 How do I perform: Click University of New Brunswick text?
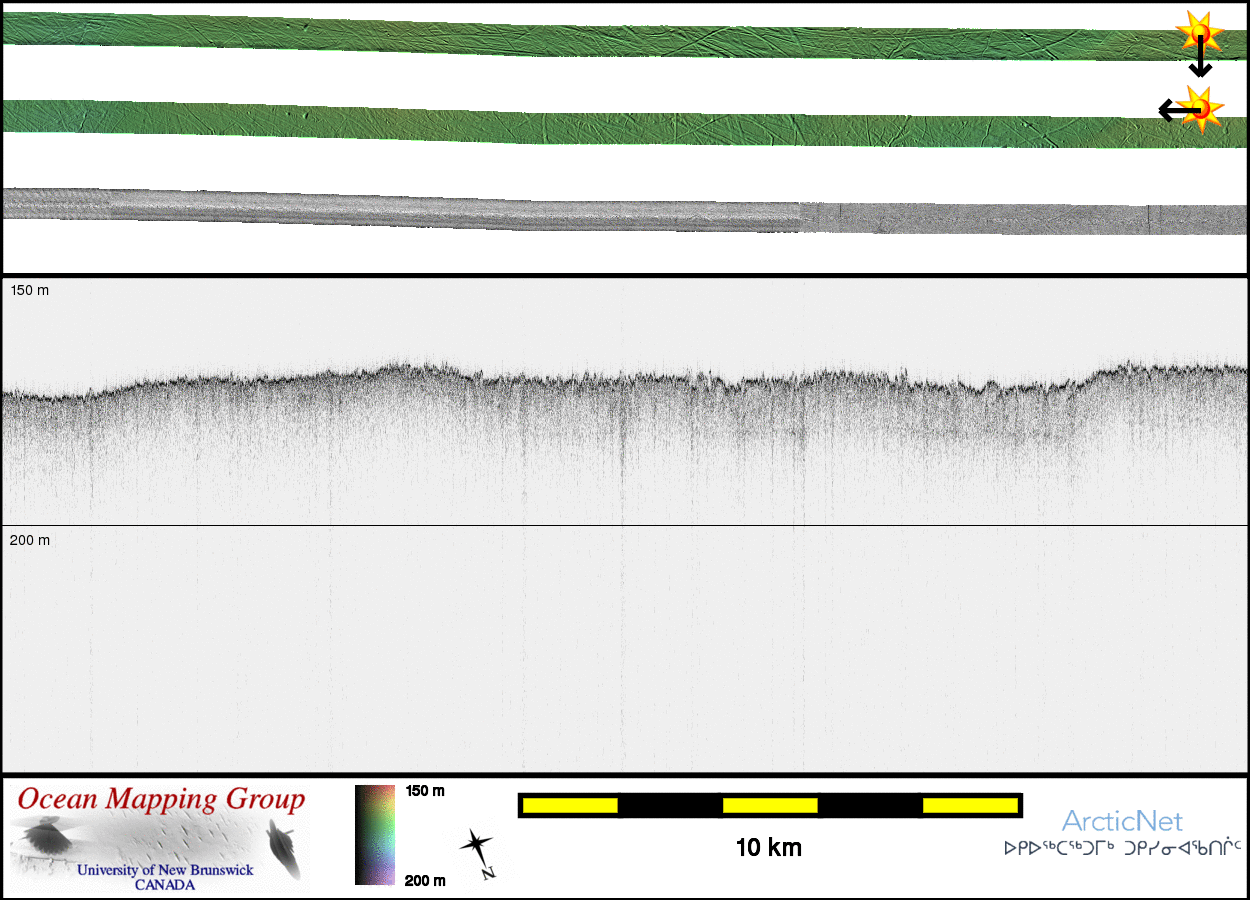[x=165, y=870]
